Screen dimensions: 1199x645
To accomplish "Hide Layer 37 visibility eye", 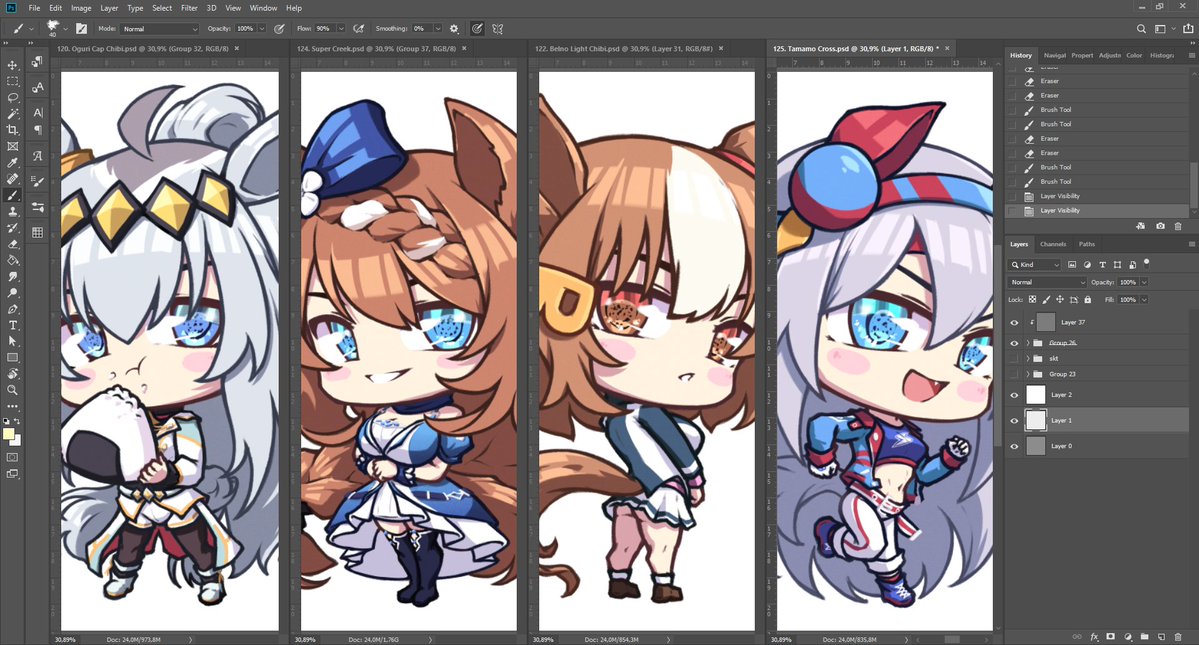I will (x=1015, y=322).
